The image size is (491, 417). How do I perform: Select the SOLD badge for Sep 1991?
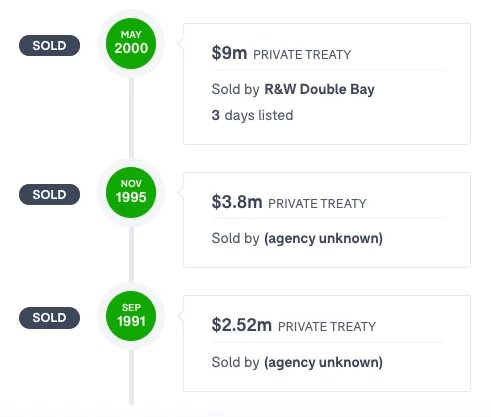click(x=49, y=318)
